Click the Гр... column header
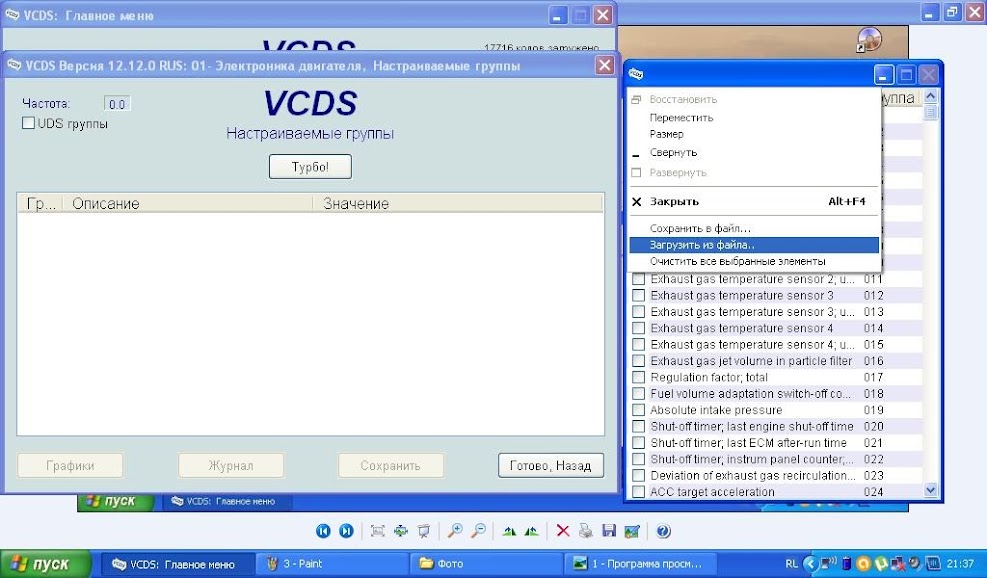The image size is (987, 578). click(x=40, y=203)
